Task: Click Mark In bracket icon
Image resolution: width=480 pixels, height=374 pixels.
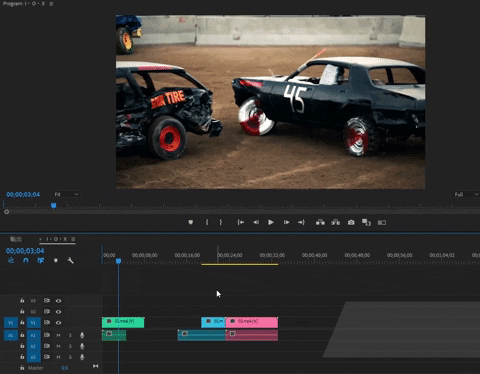Action: [x=207, y=222]
